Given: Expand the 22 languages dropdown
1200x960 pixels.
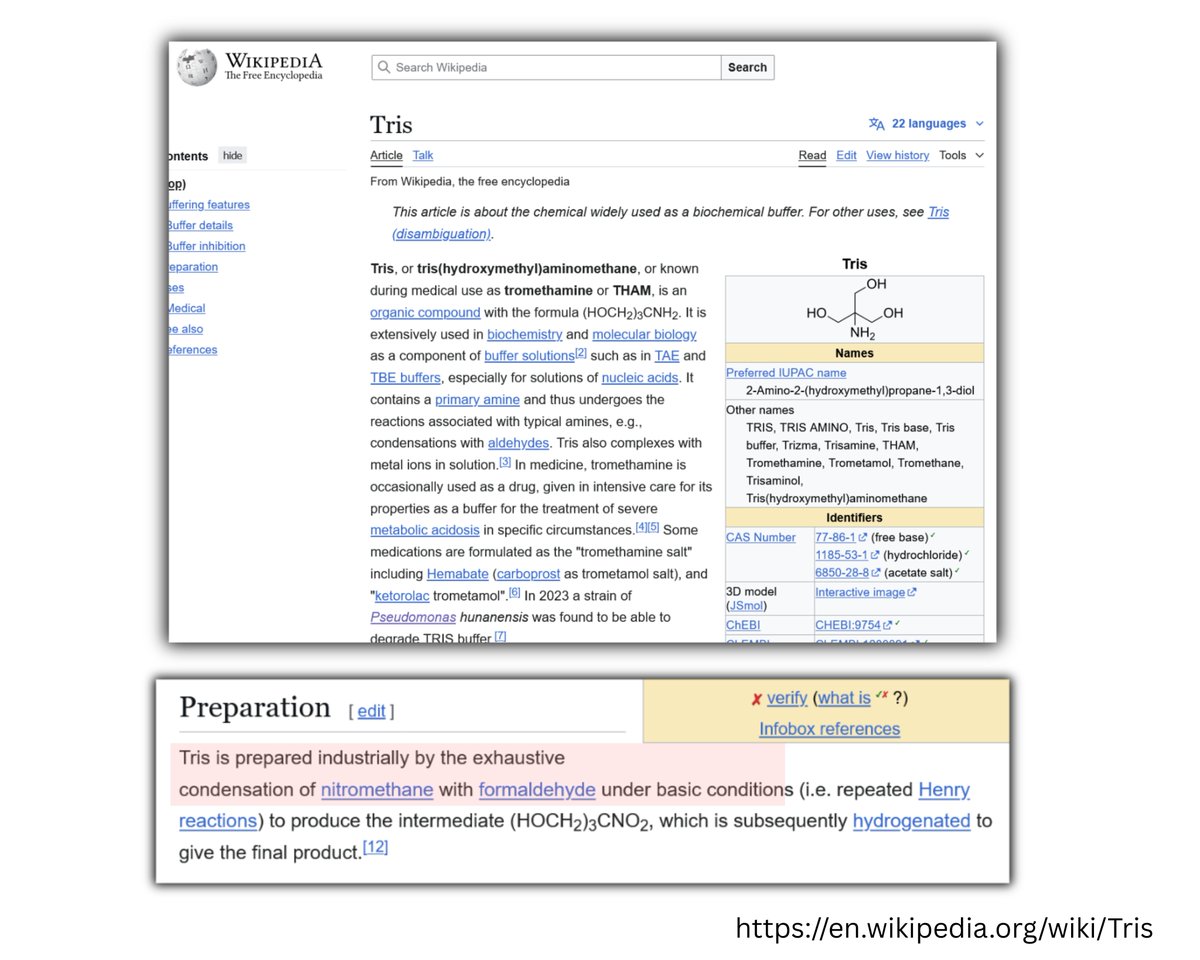Looking at the screenshot, I should click(928, 124).
